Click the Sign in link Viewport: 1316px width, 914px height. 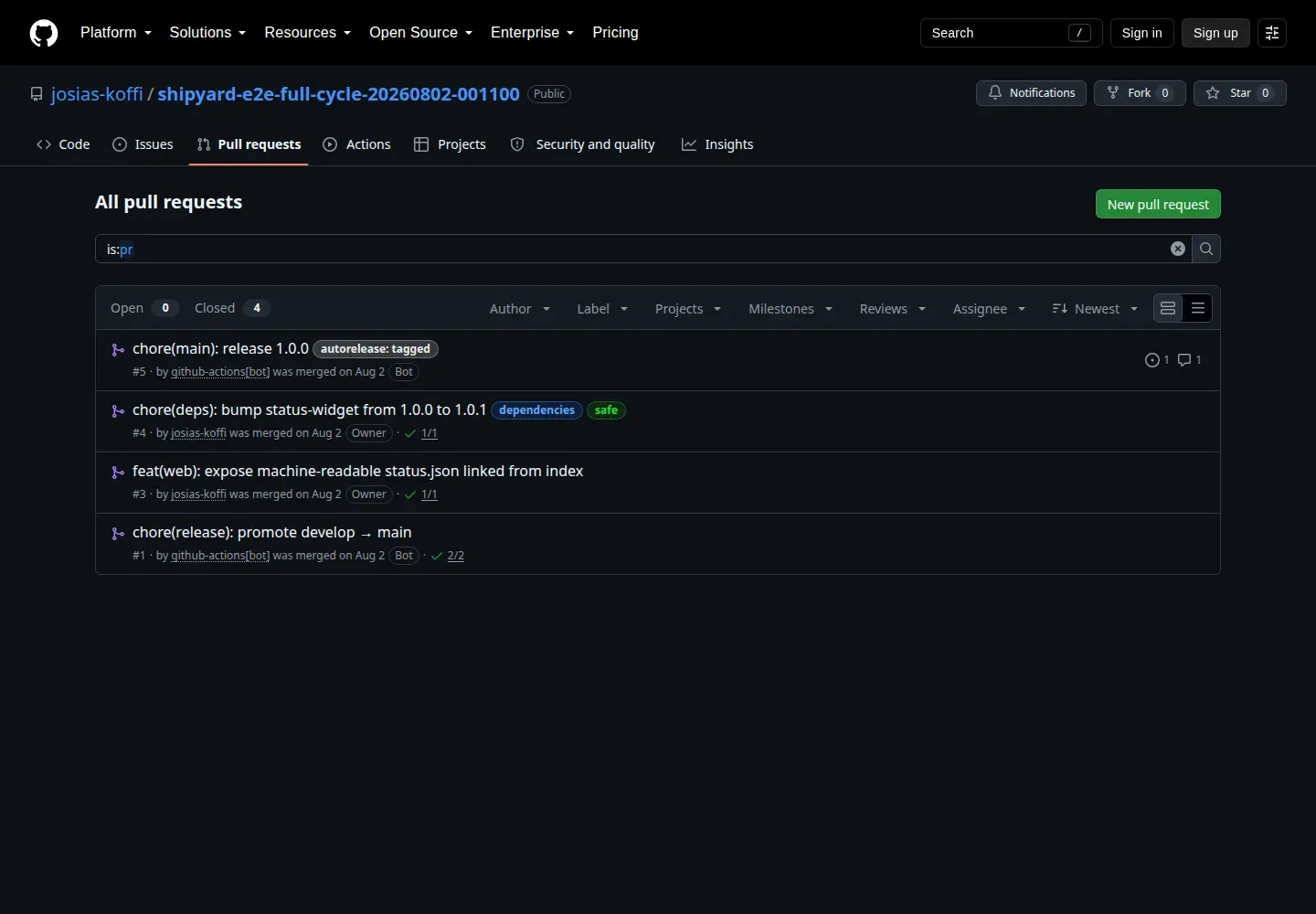tap(1141, 33)
